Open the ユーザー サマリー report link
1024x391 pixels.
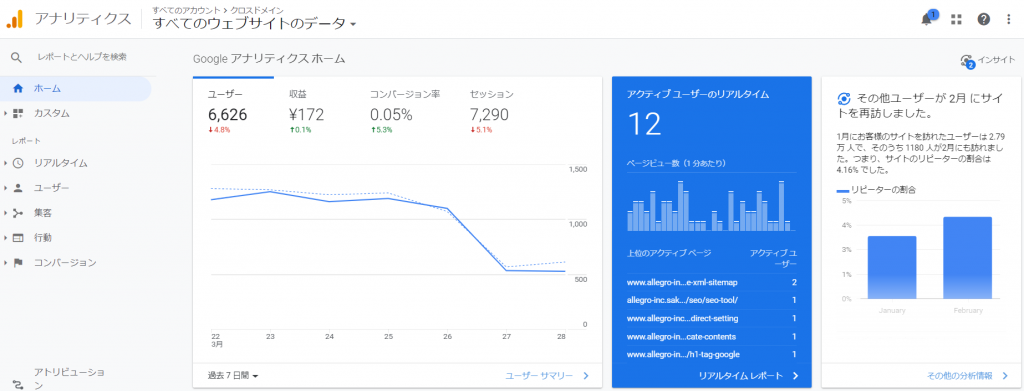pyautogui.click(x=539, y=375)
